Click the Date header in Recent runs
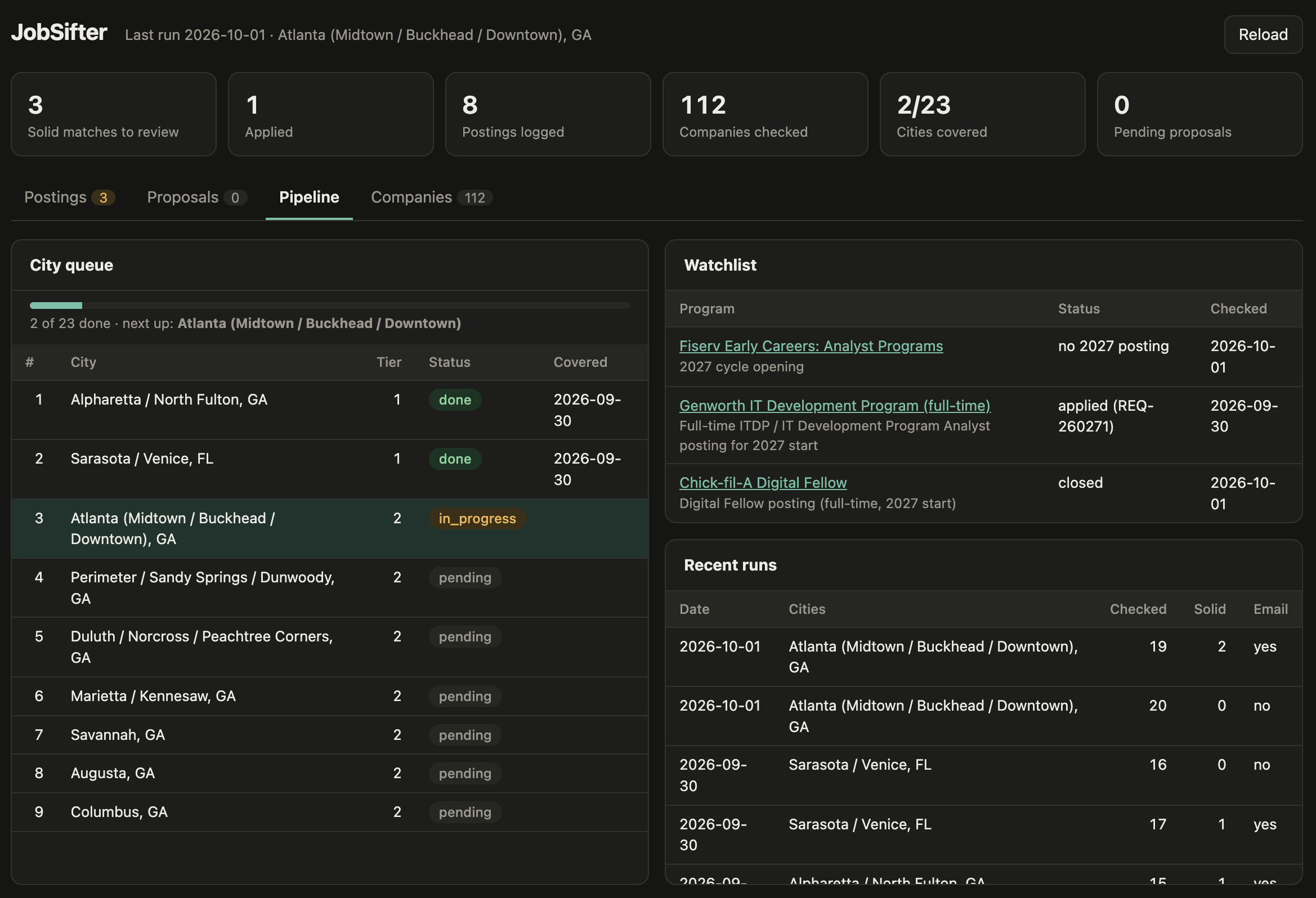Screen dimensions: 1316x898 coord(694,609)
